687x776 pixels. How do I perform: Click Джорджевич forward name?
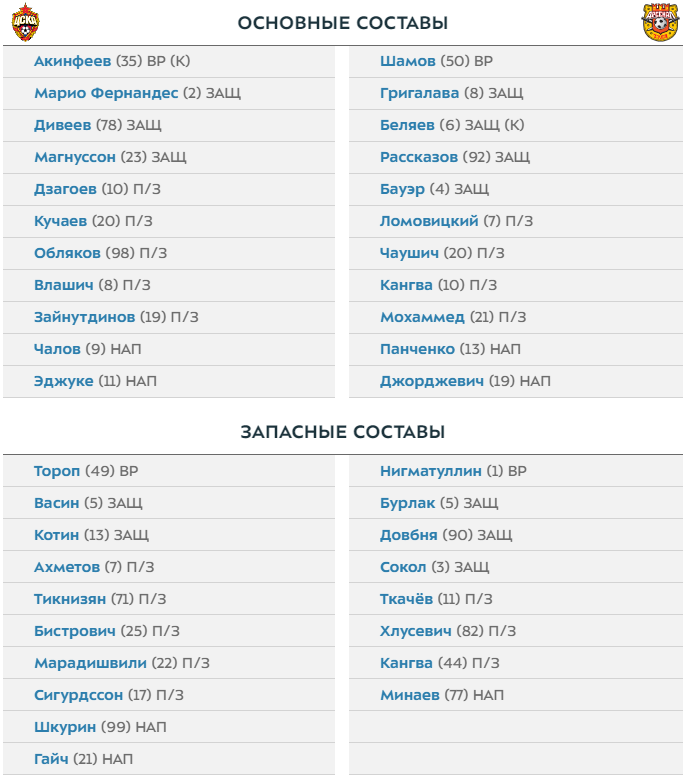432,381
